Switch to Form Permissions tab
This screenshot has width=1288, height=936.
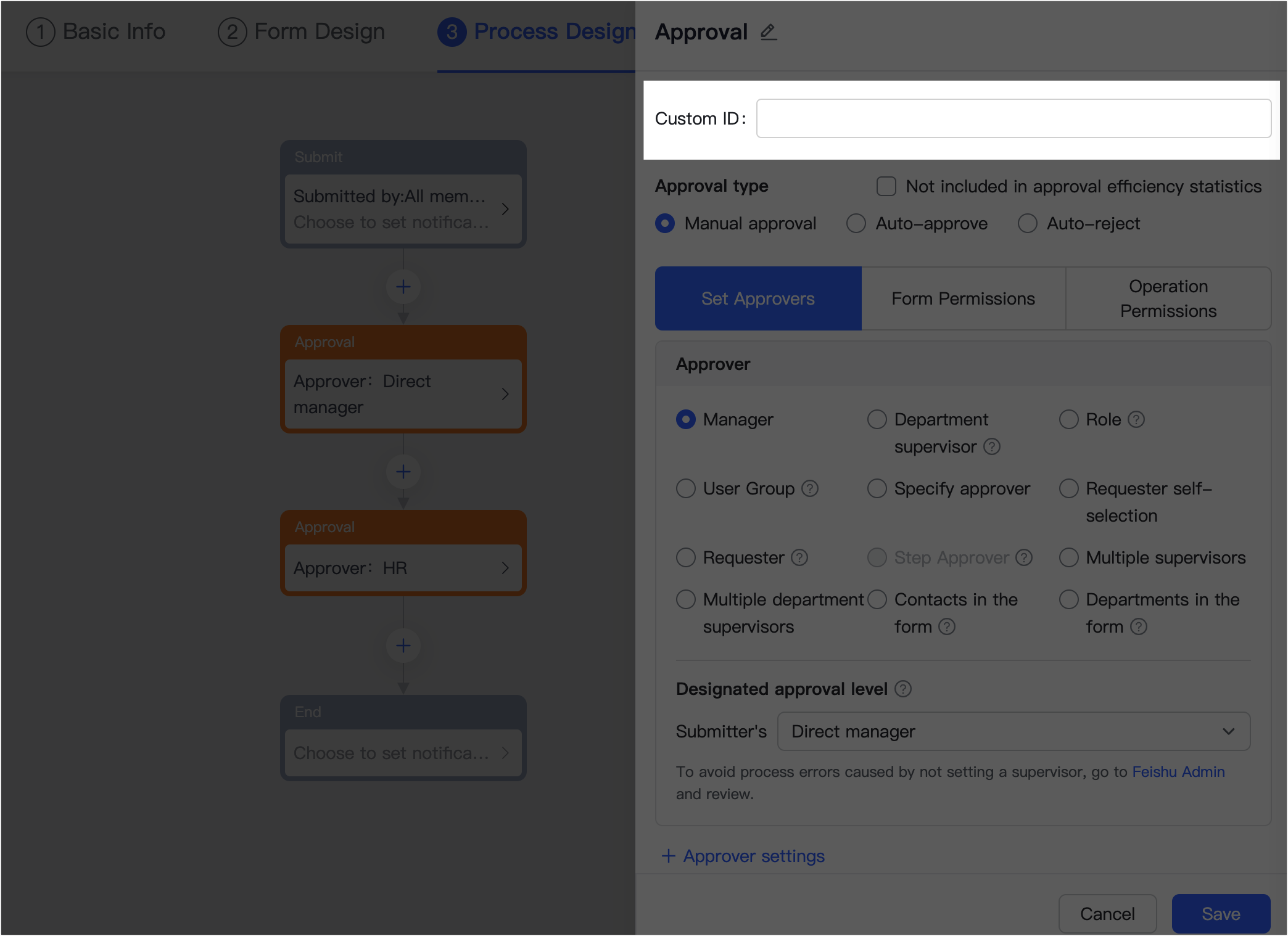pos(964,298)
